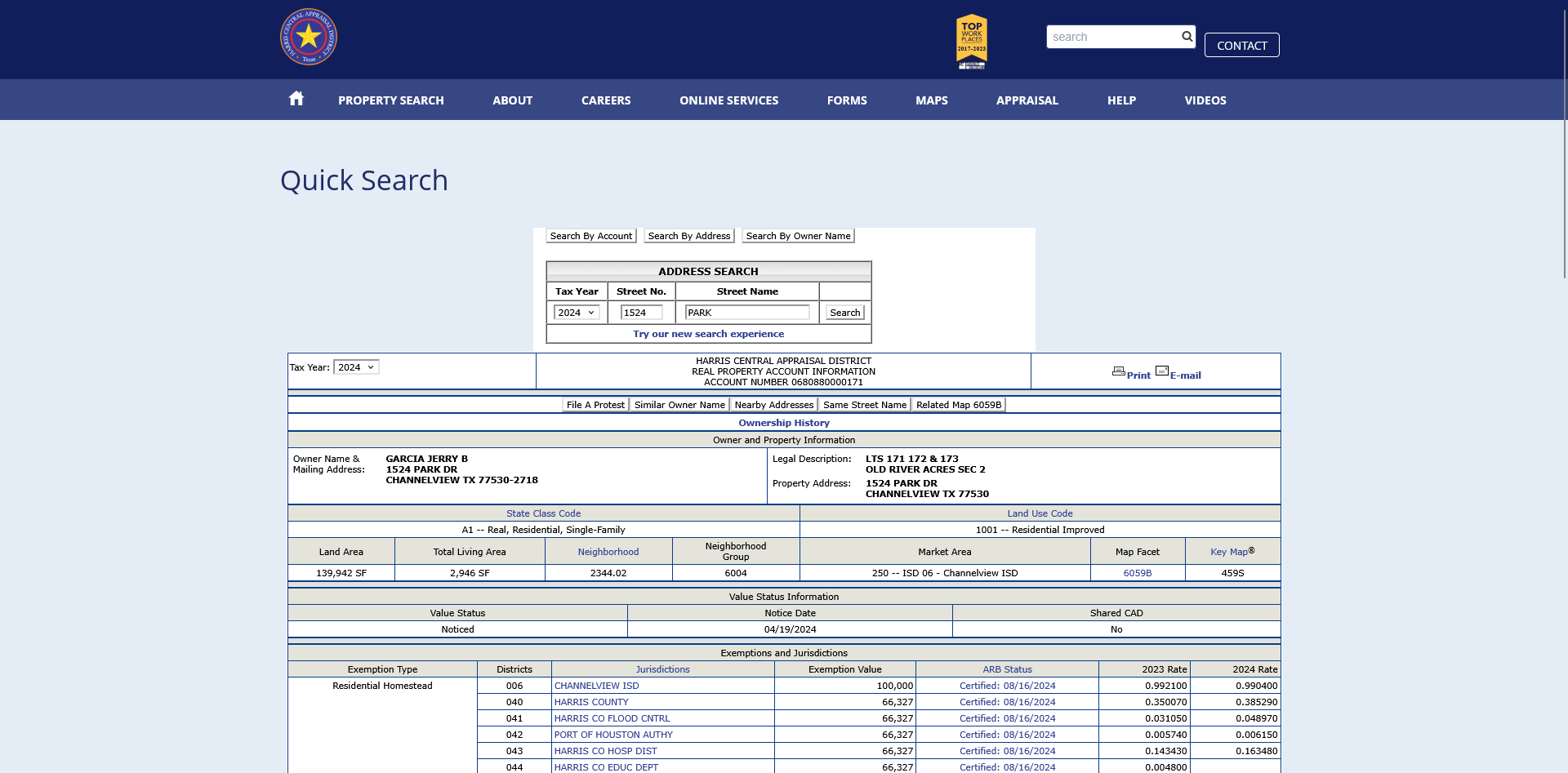Open the CHANNELVIEW ISD jurisdiction link
1568x773 pixels.
tap(596, 686)
